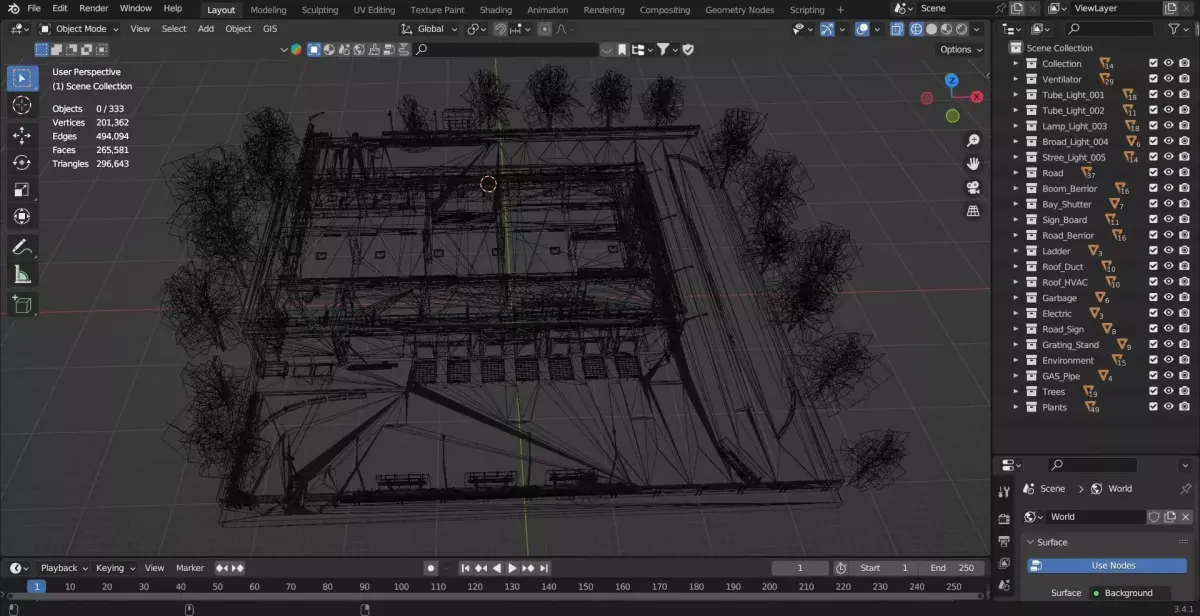This screenshot has height=616, width=1200.
Task: Choose the Move tool
Action: pyautogui.click(x=22, y=134)
